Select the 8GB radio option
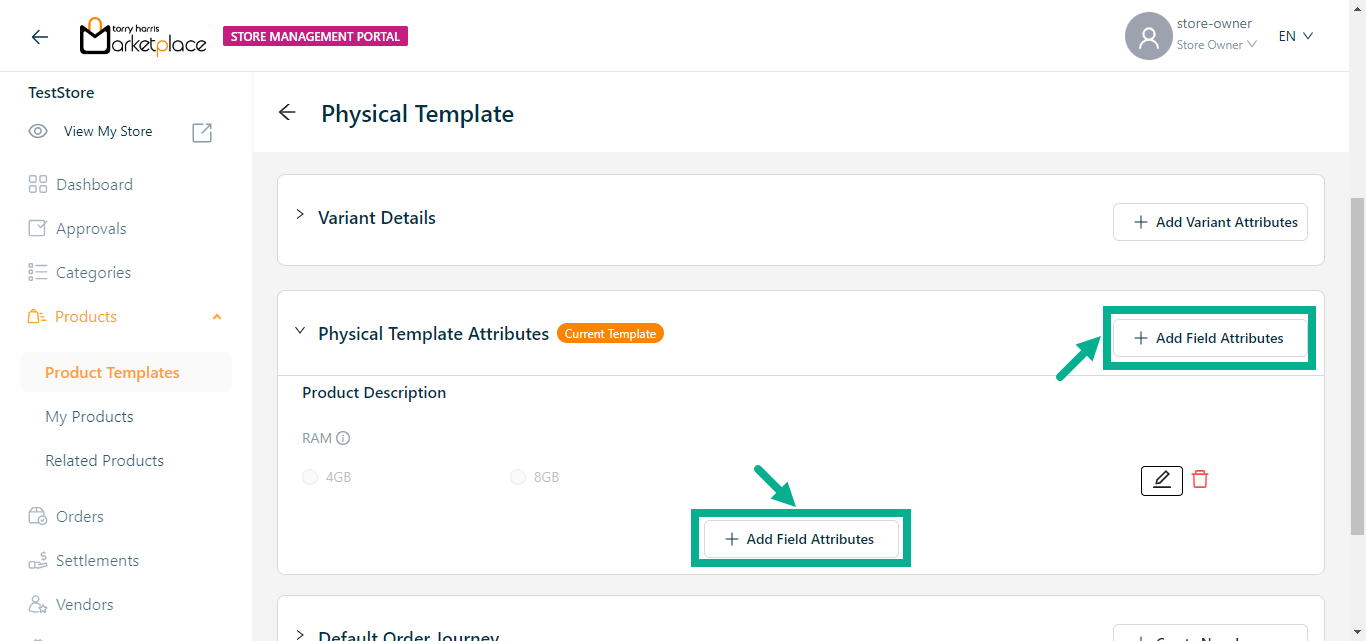Viewport: 1366px width, 641px height. [x=518, y=477]
